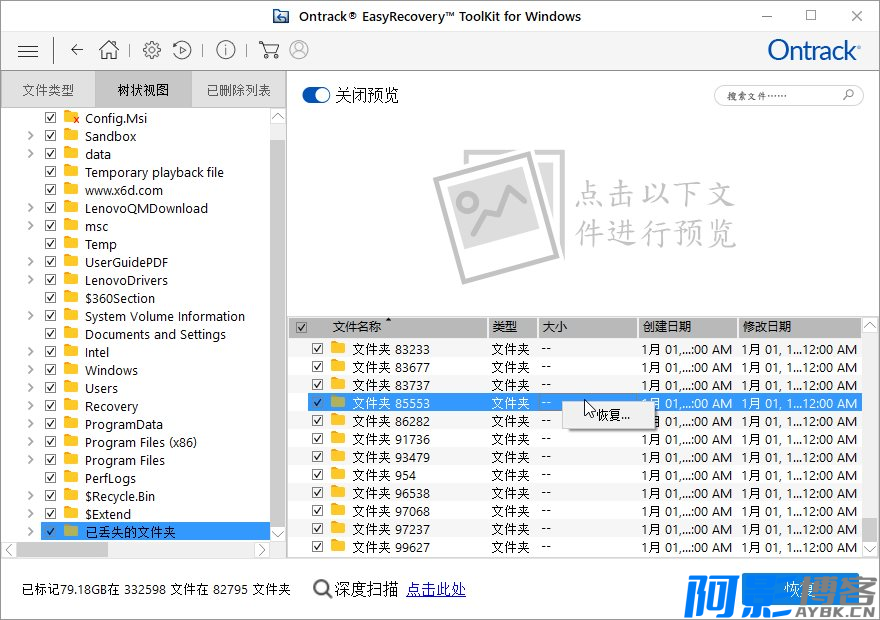Expand the Recovery tree node
The image size is (880, 620).
point(30,406)
